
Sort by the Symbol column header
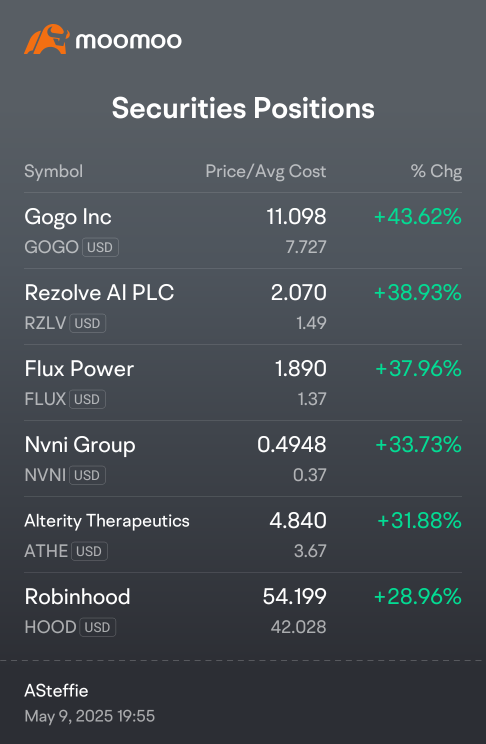point(54,171)
